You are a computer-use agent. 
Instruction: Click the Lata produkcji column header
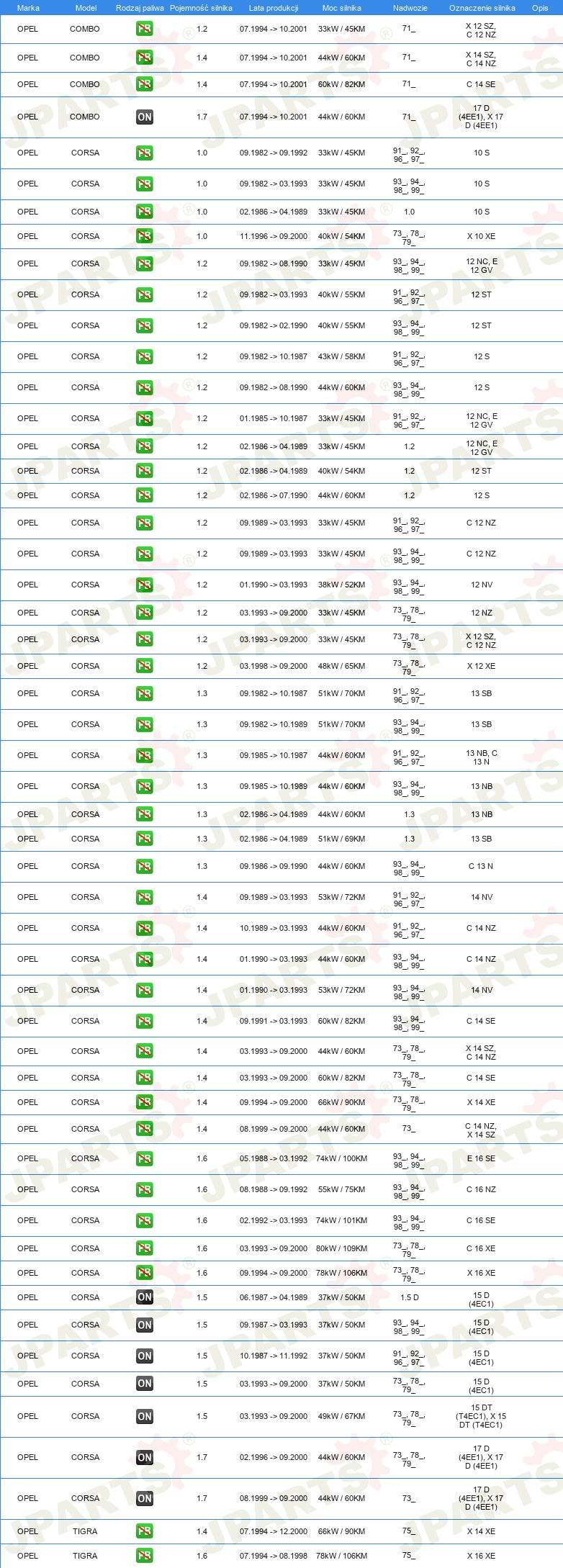pyautogui.click(x=274, y=8)
